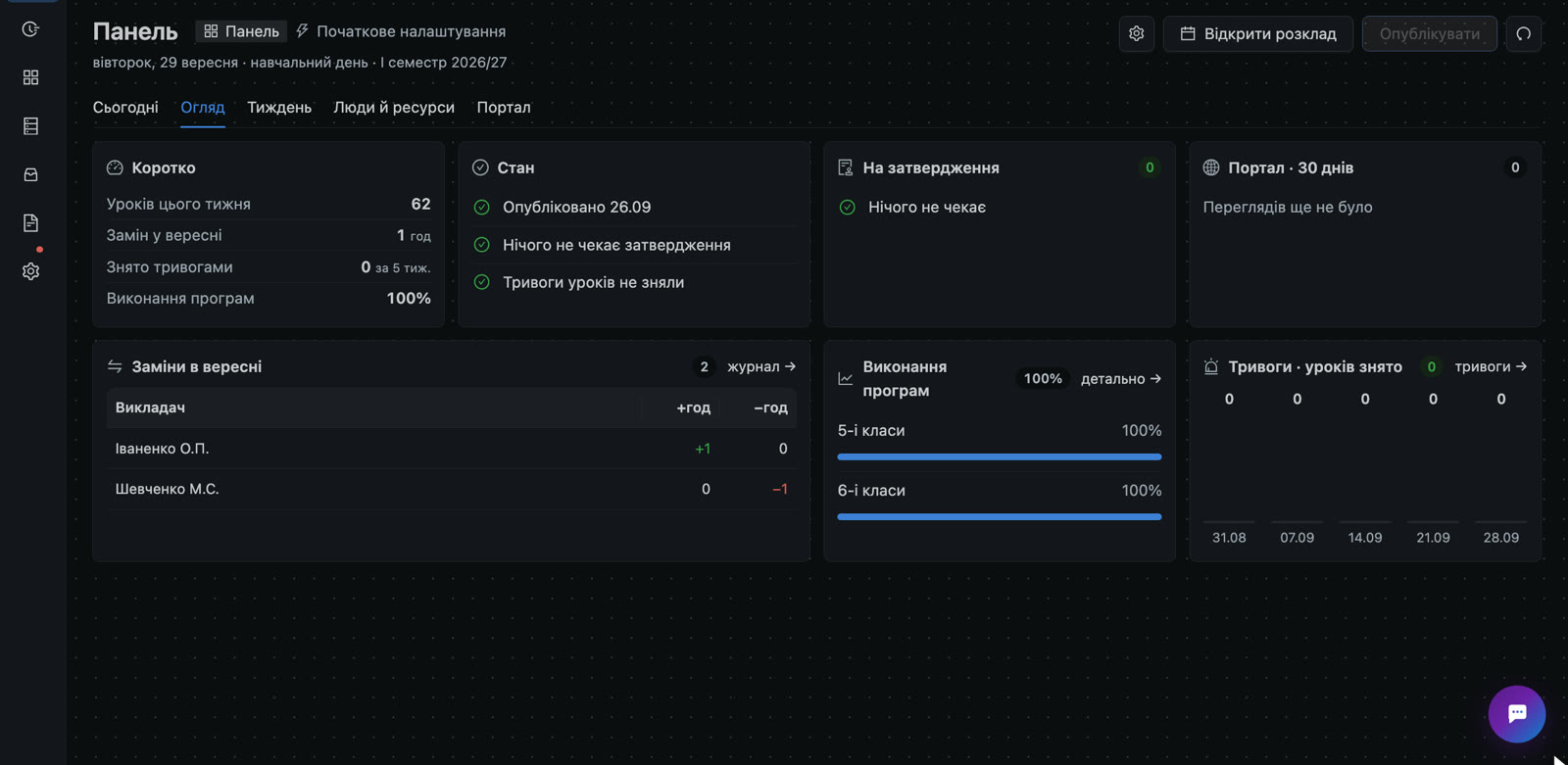The image size is (1568, 765).
Task: Click the alarm icon on Тривоги card
Action: click(1211, 366)
